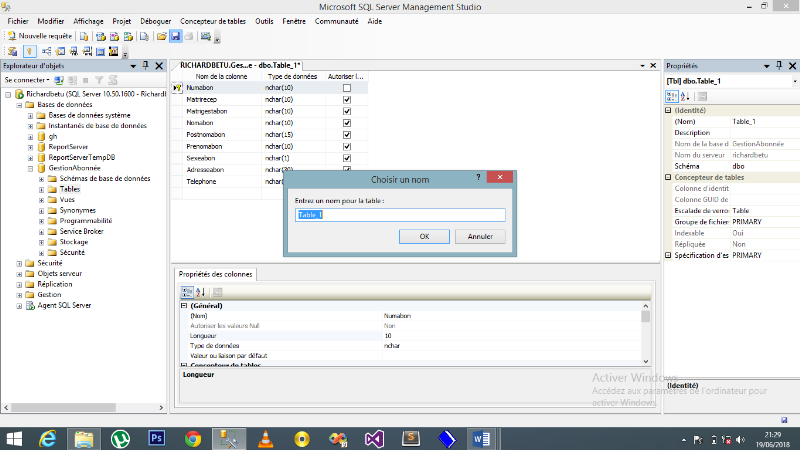Viewport: 800px width, 450px height.
Task: Click the Generate Change Script toolbar icon
Action: tap(13, 52)
